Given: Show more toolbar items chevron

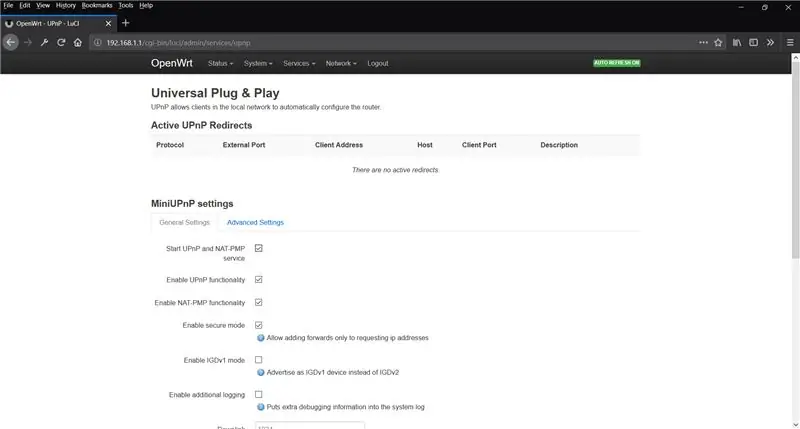Looking at the screenshot, I should pos(770,42).
